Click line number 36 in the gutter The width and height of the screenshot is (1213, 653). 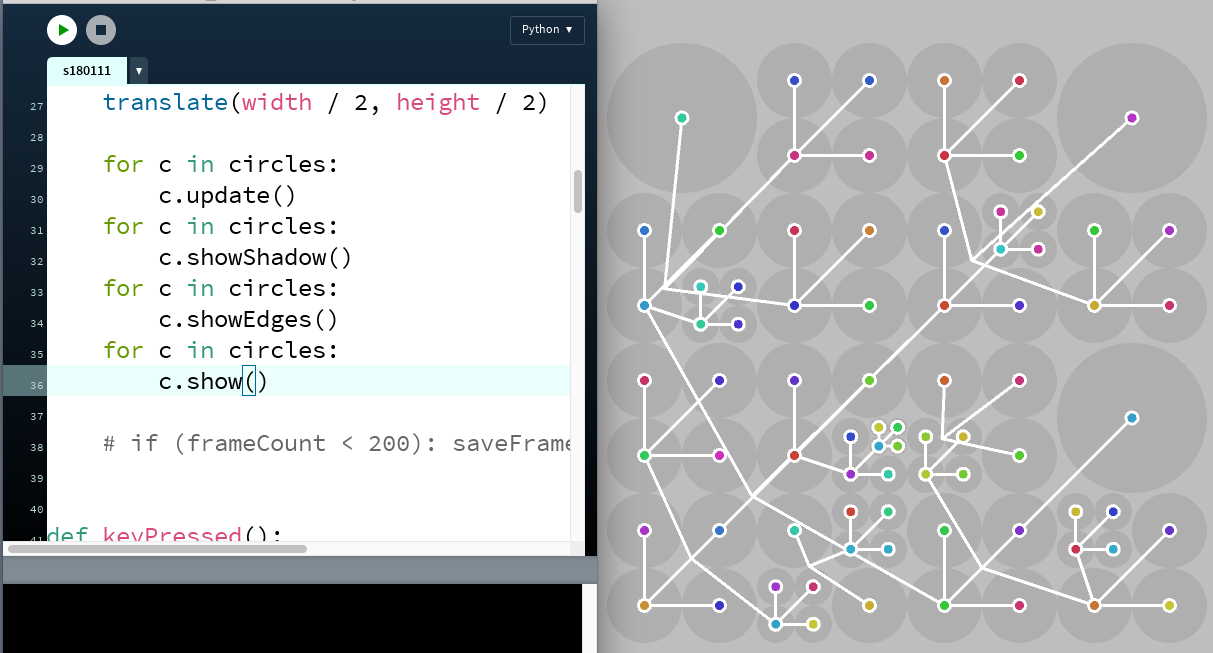pos(36,385)
